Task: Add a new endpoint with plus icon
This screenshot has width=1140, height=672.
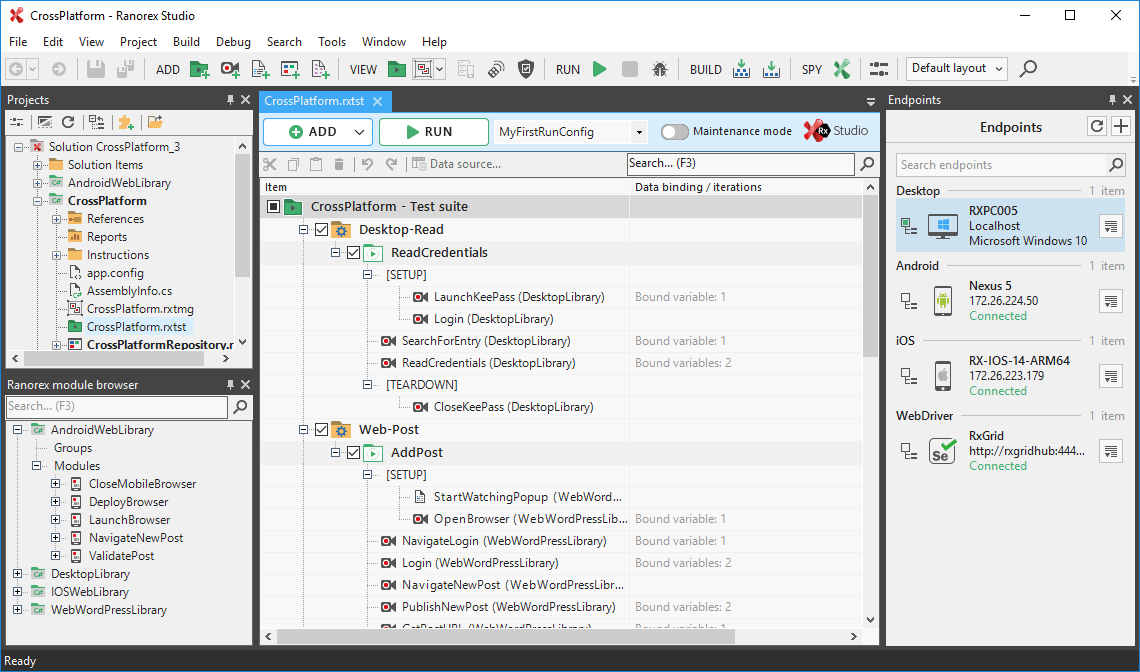Action: click(1121, 127)
